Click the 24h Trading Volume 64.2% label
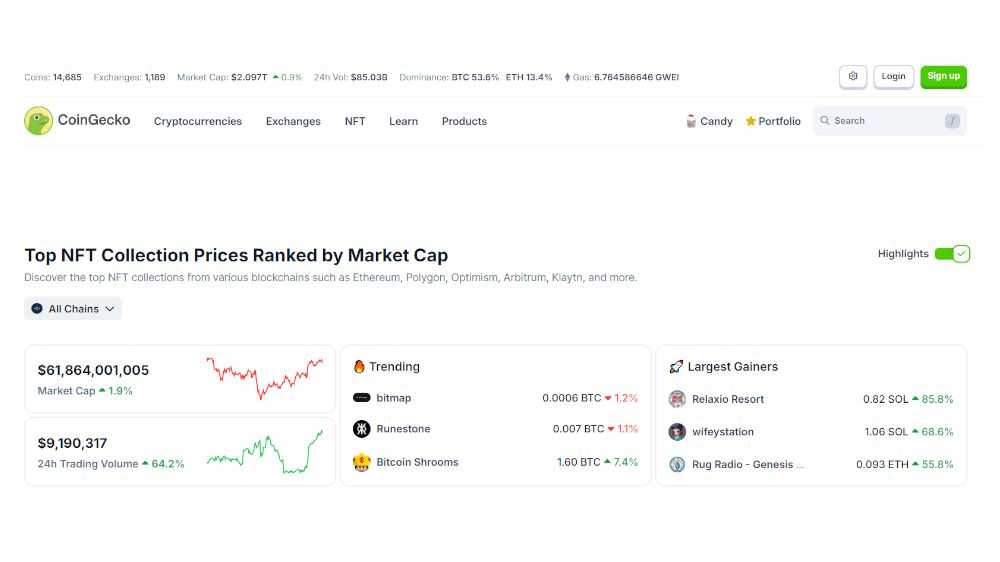The image size is (1000, 562). [111, 464]
